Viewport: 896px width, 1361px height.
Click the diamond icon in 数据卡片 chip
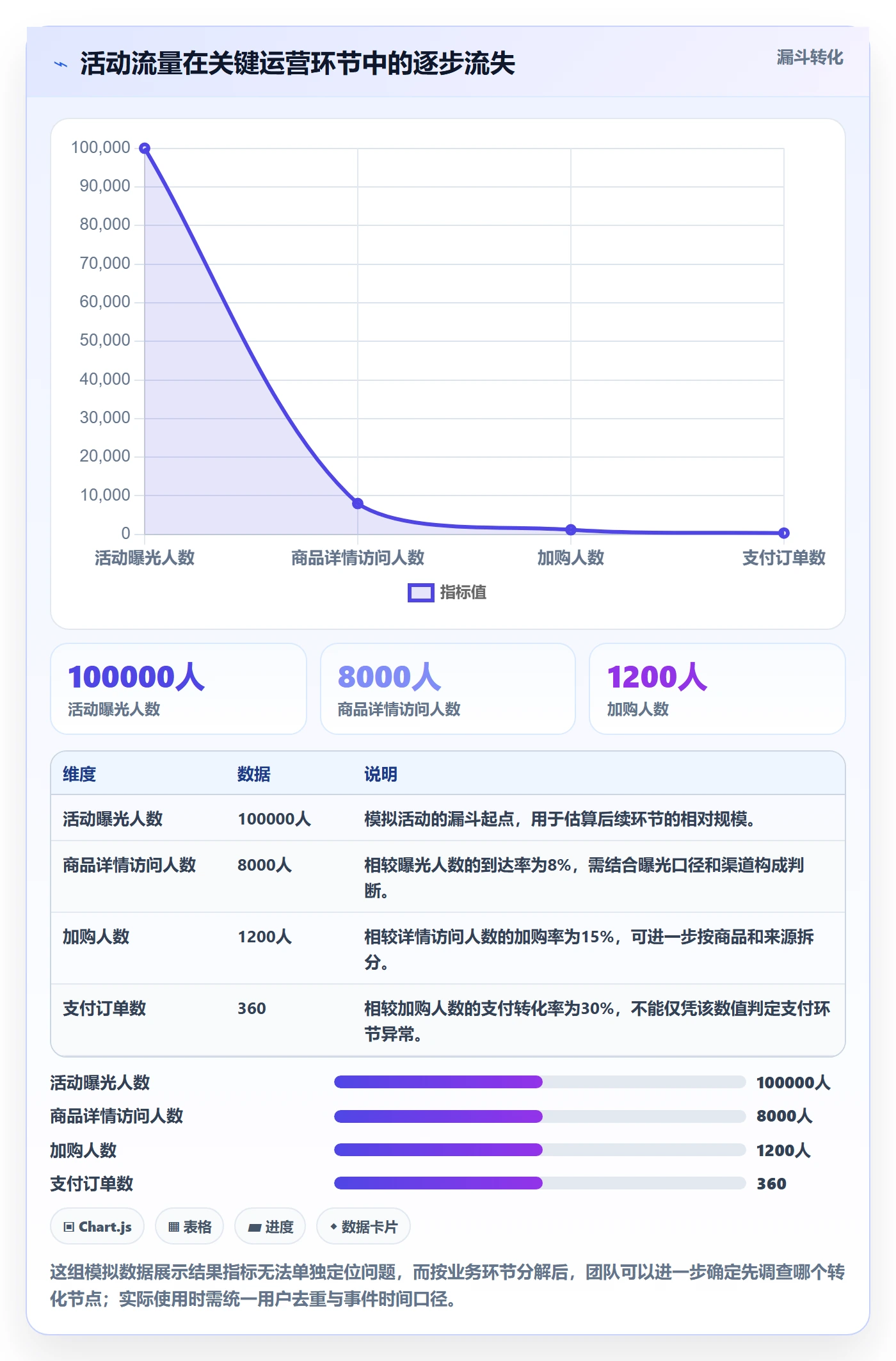(333, 1227)
